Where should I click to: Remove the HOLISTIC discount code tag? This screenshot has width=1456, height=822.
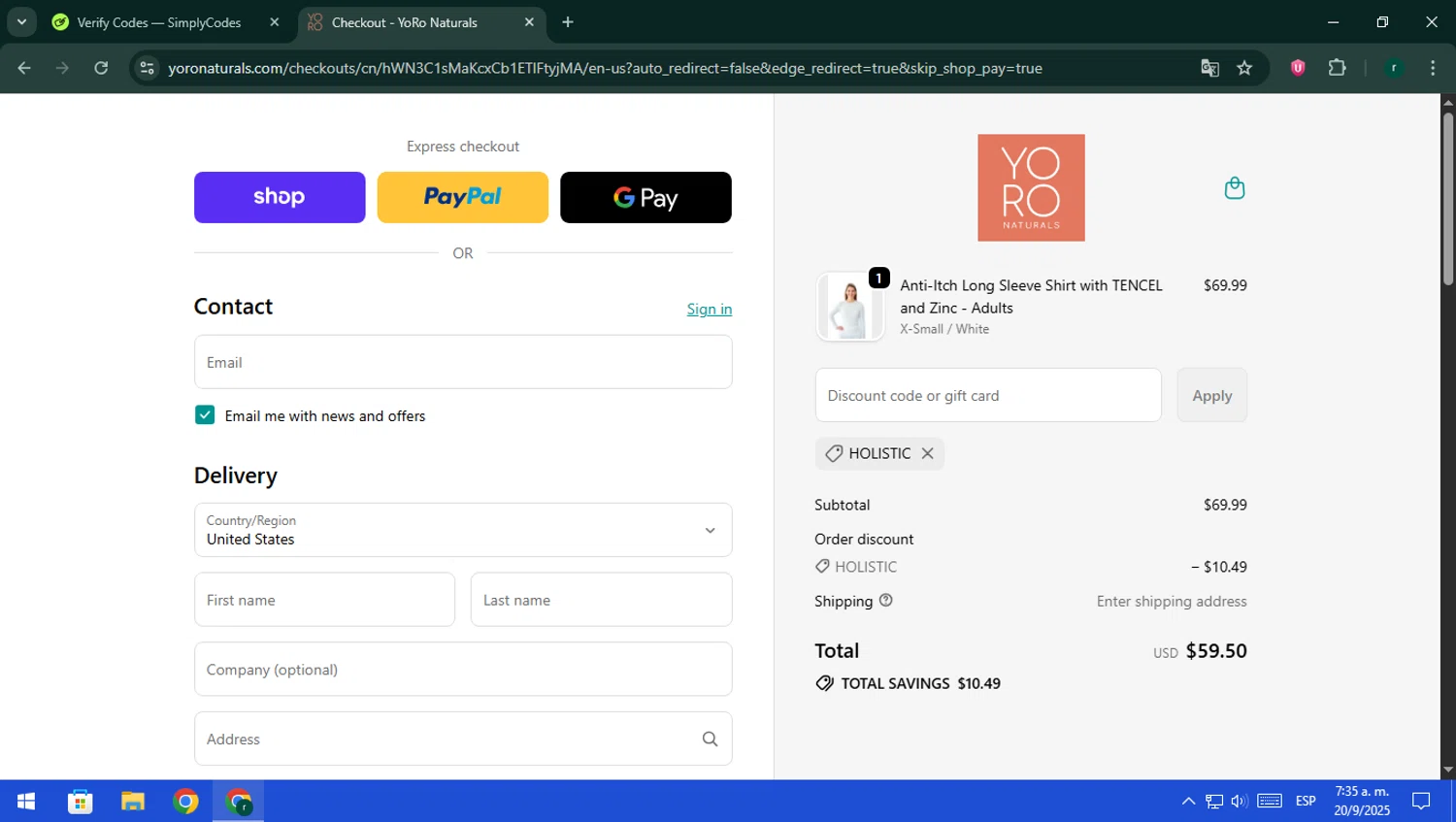tap(927, 453)
